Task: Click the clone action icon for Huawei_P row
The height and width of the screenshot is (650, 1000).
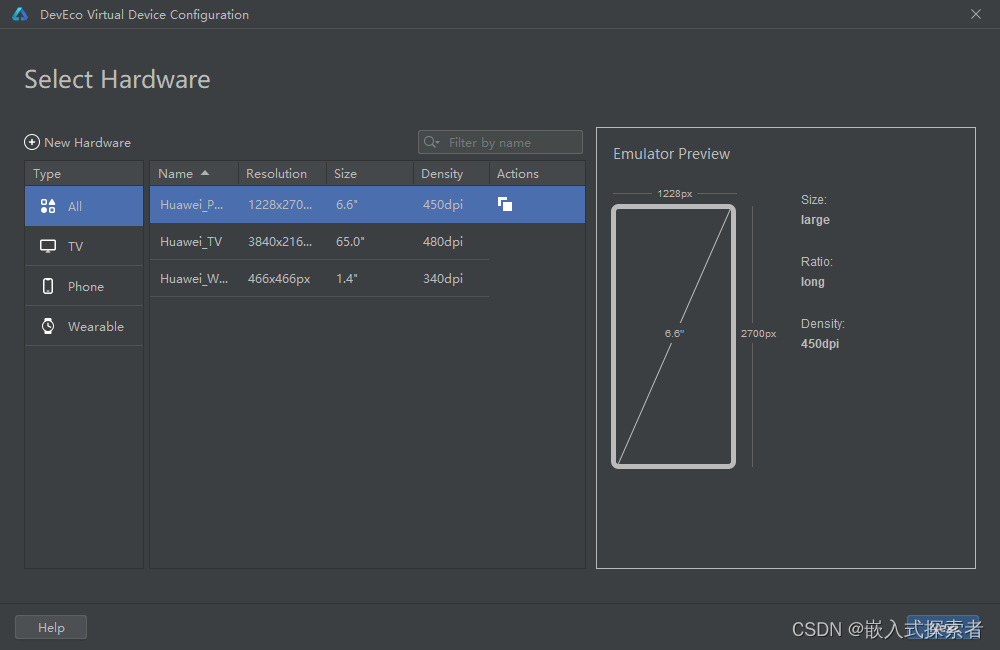Action: 504,204
